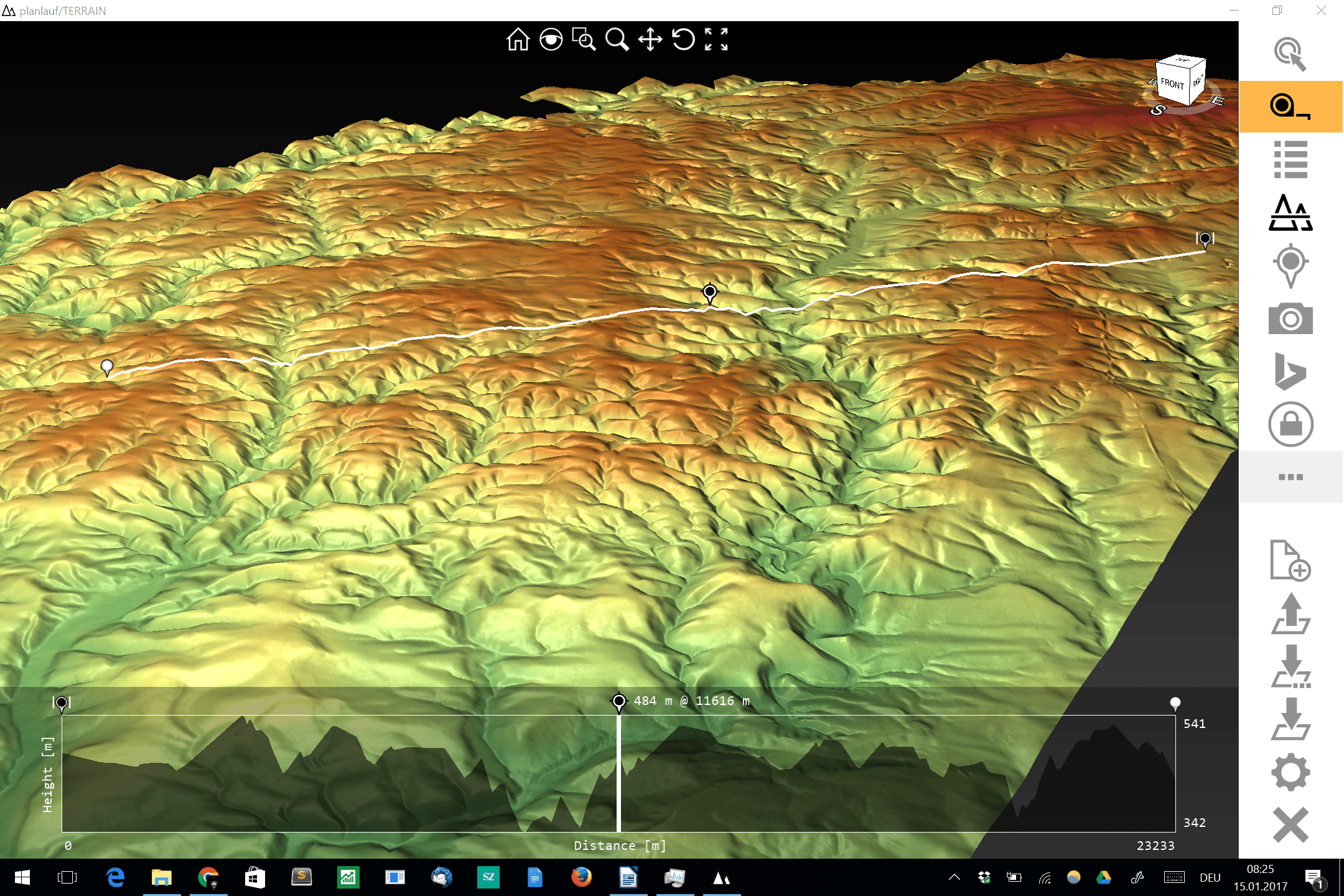Expand the three dots more menu
Viewport: 1344px width, 896px height.
tap(1290, 477)
